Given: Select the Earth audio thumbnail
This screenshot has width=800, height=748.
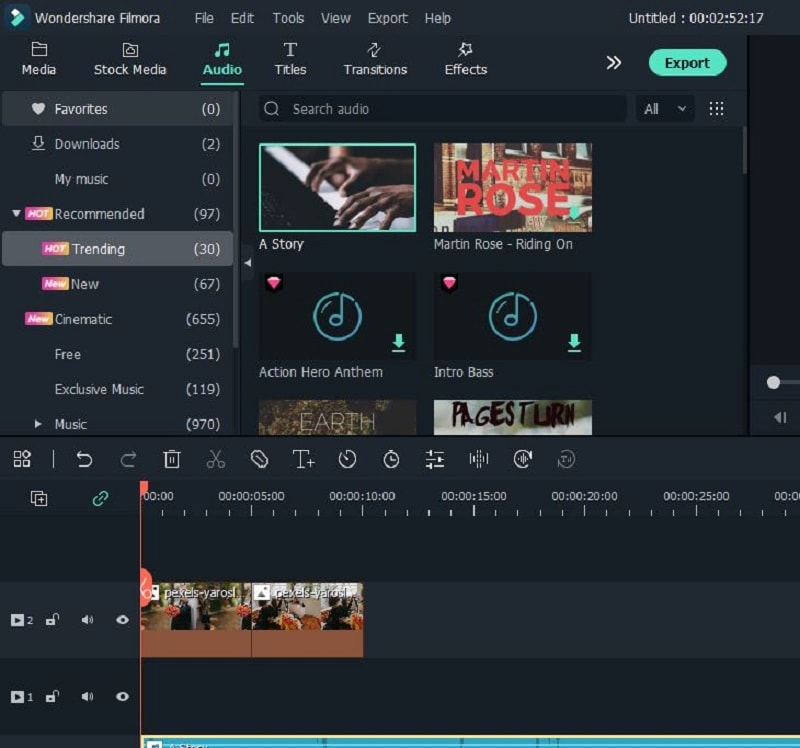Looking at the screenshot, I should point(337,417).
